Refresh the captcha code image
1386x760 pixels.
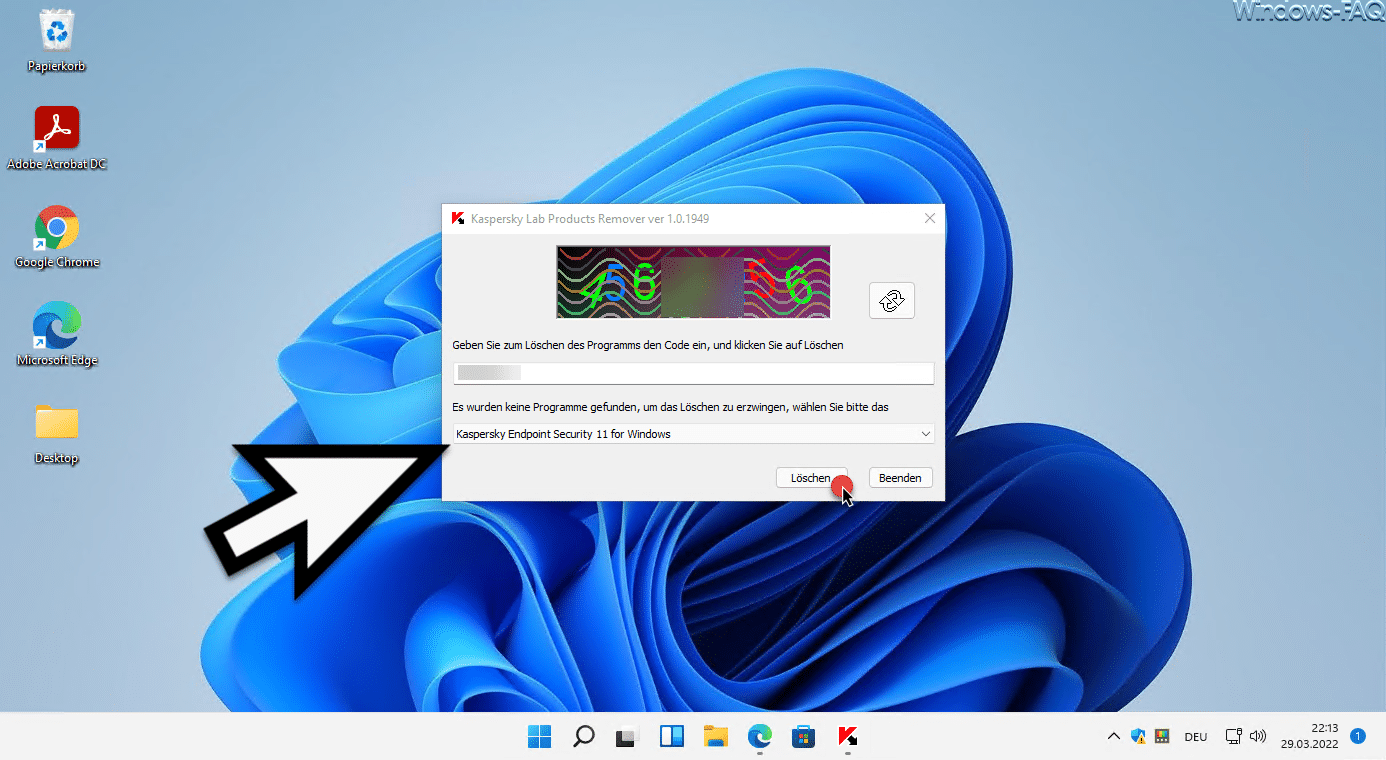click(x=892, y=301)
